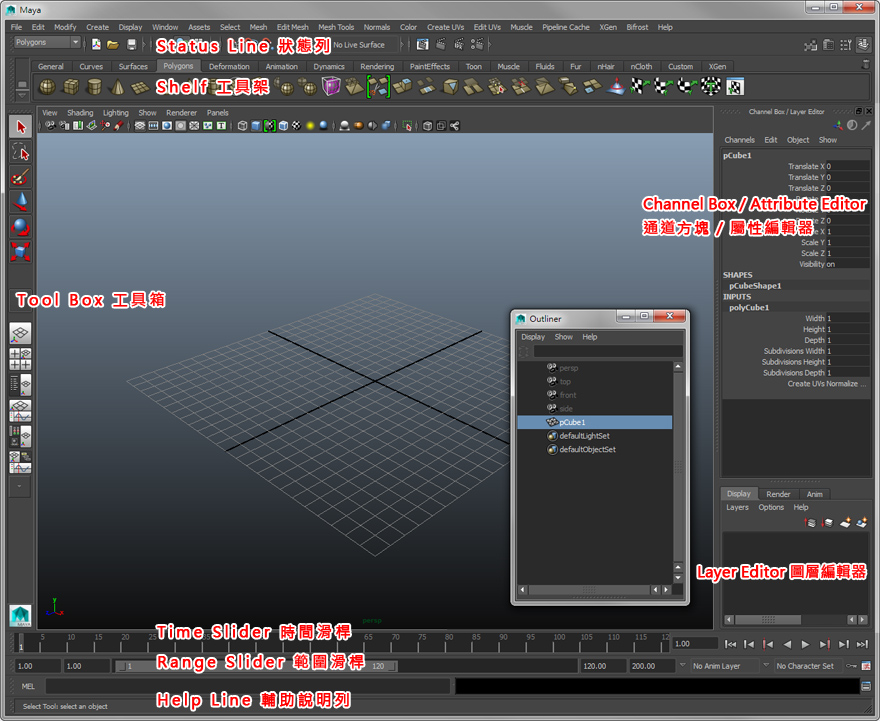Click the Range Slider bar
880x721 pixels.
point(256,666)
